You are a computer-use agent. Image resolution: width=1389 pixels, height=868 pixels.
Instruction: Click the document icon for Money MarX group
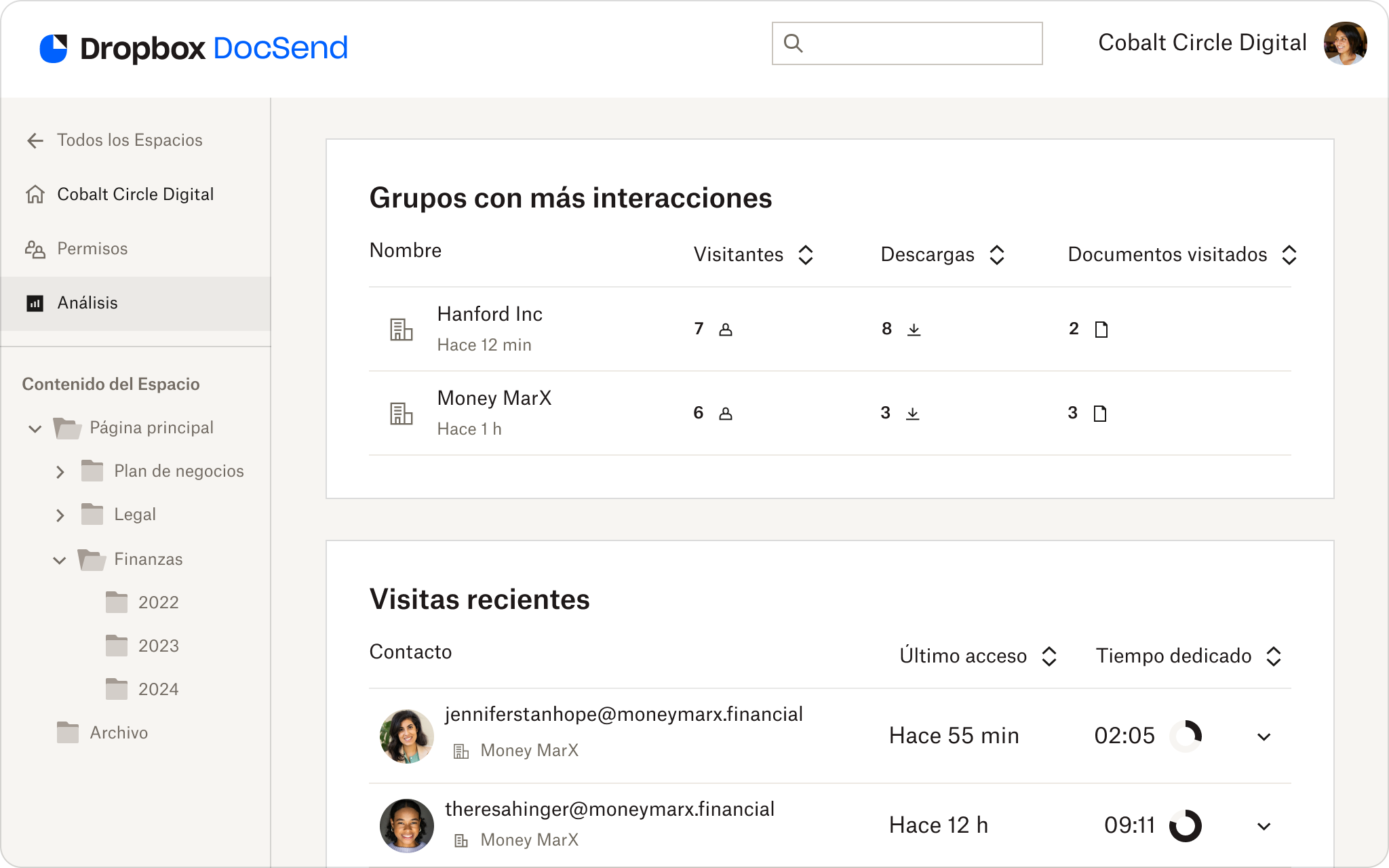pos(1100,412)
